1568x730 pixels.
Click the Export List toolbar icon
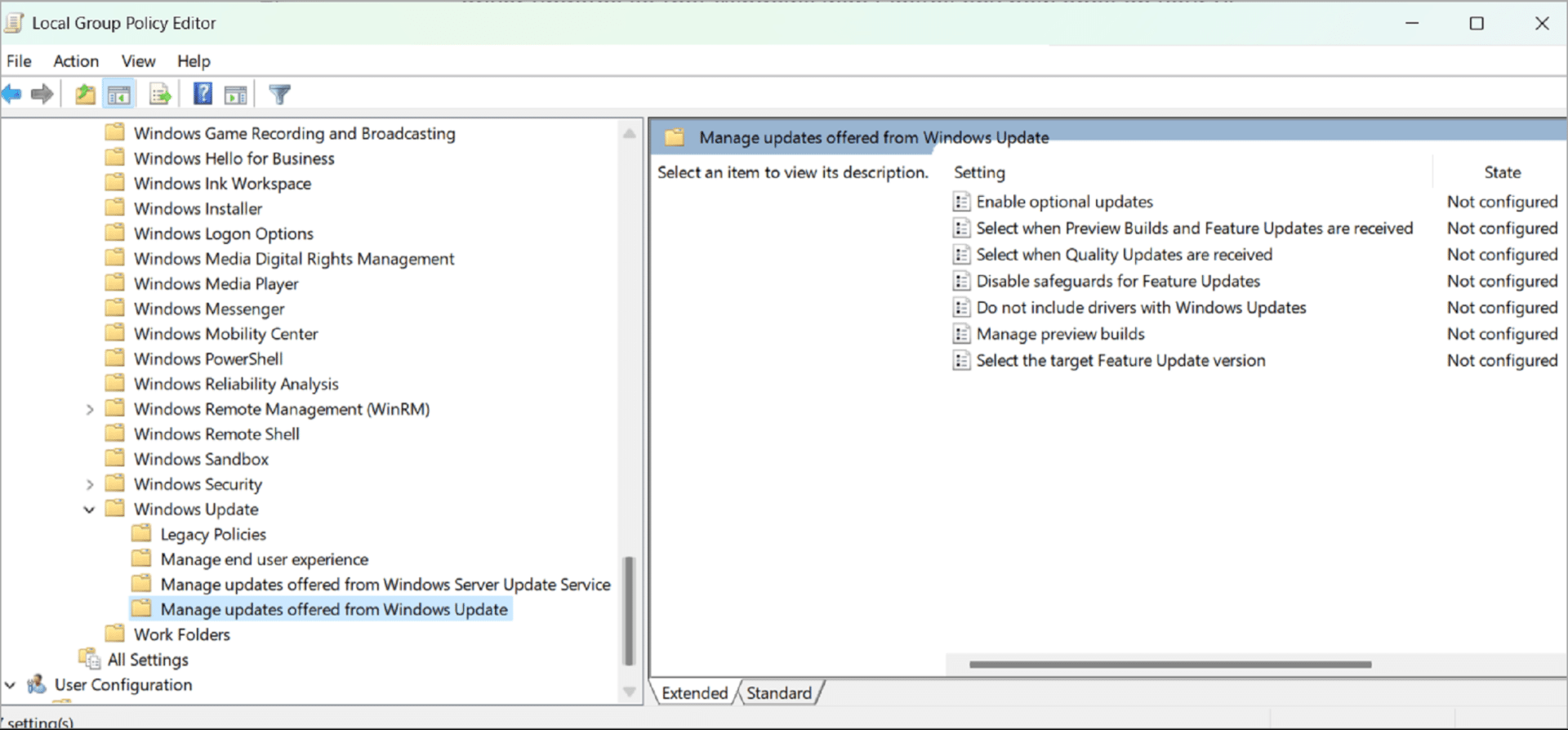(x=160, y=95)
